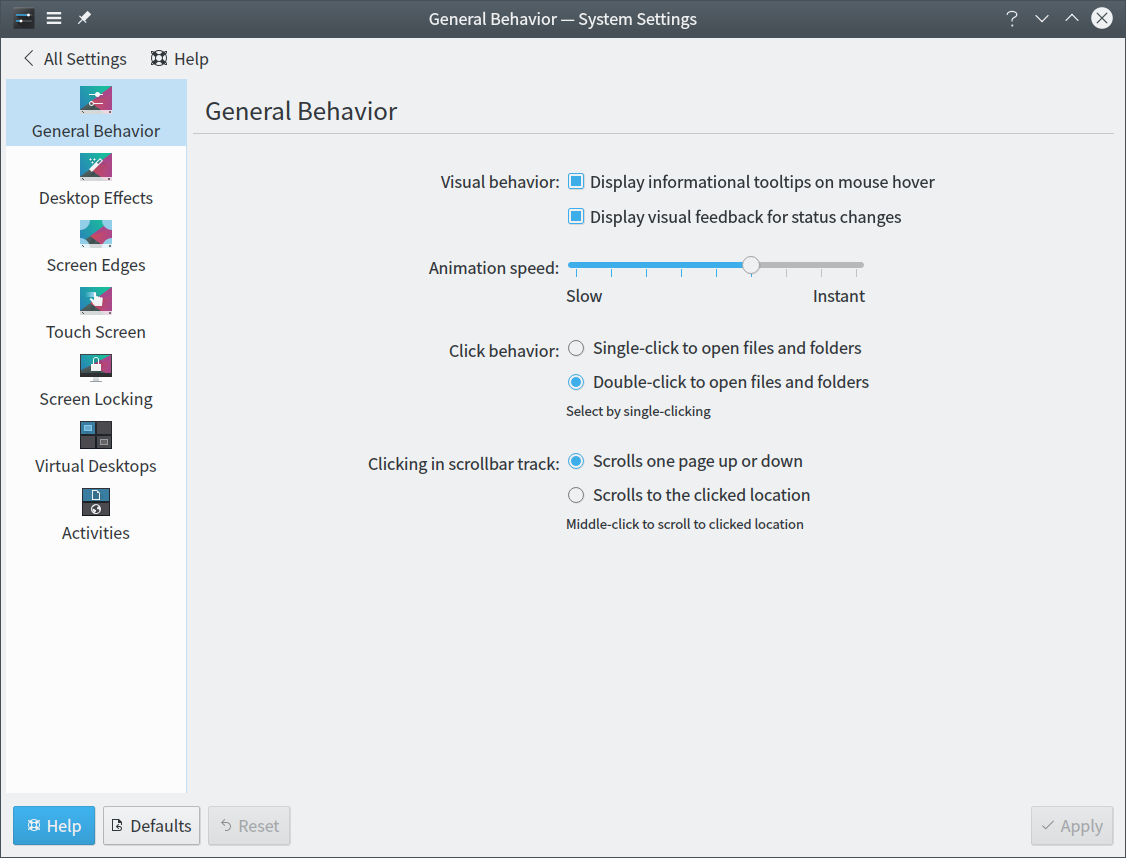Open the hamburger menu icon

click(53, 17)
